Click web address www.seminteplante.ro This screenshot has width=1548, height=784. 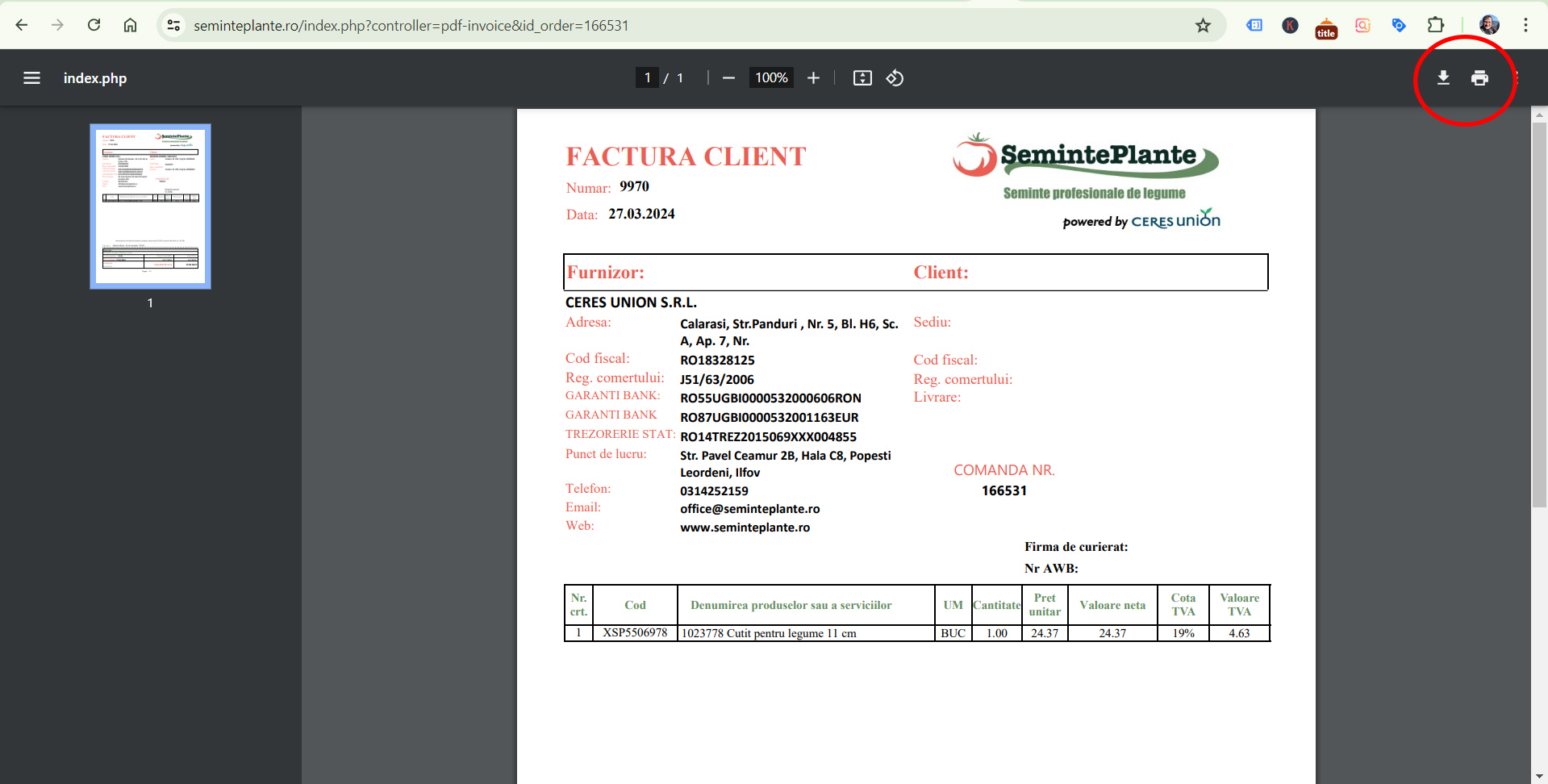(x=745, y=528)
